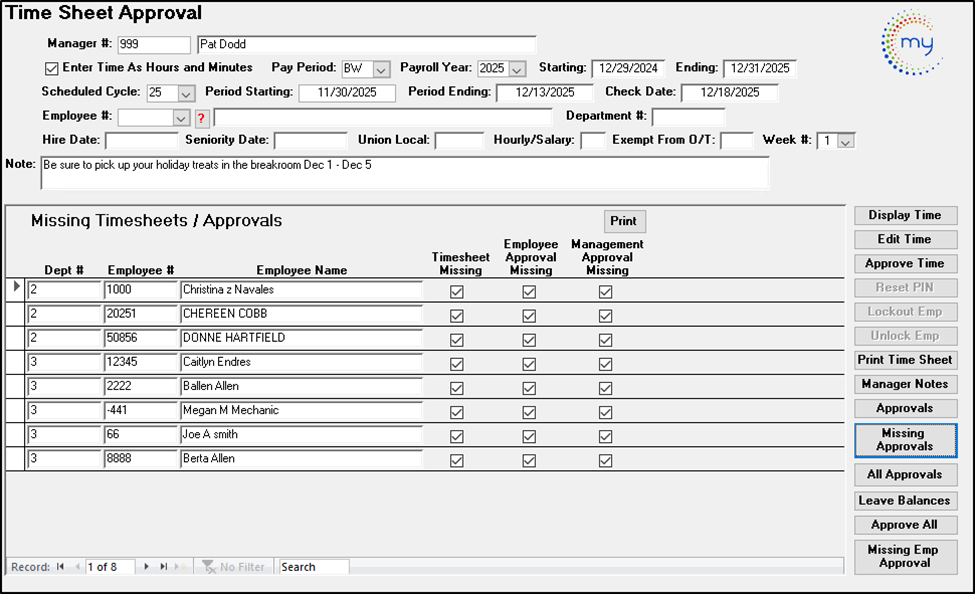
Task: Advance to the next record in navigator
Action: click(x=147, y=567)
